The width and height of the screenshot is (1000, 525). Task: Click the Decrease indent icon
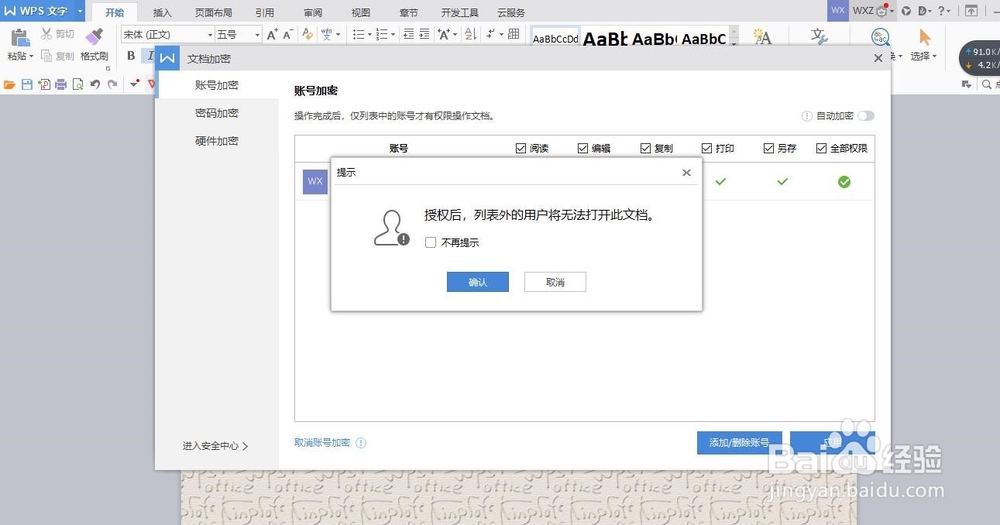coord(409,34)
